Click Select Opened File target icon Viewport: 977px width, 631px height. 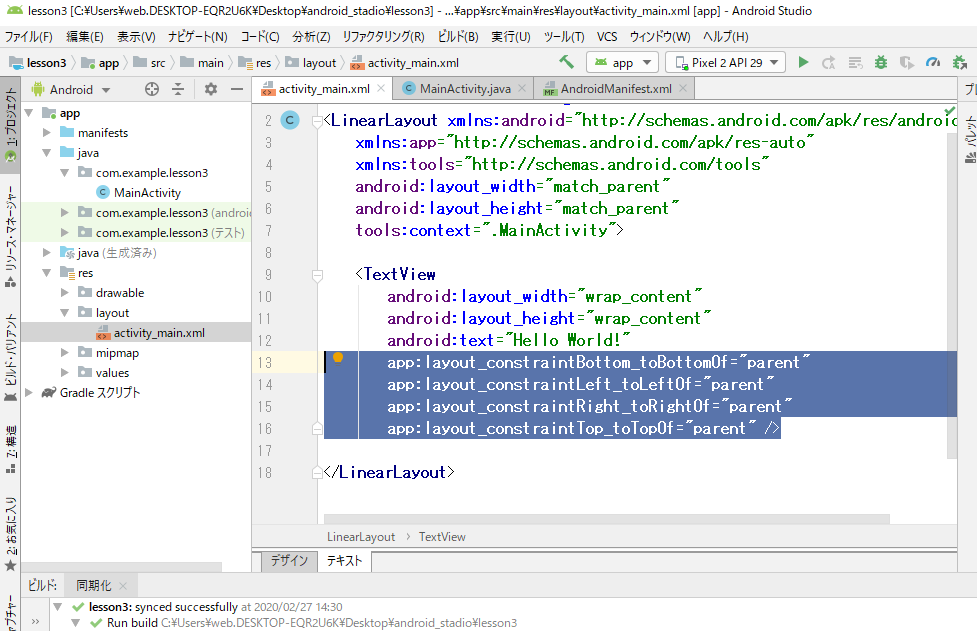[x=151, y=89]
